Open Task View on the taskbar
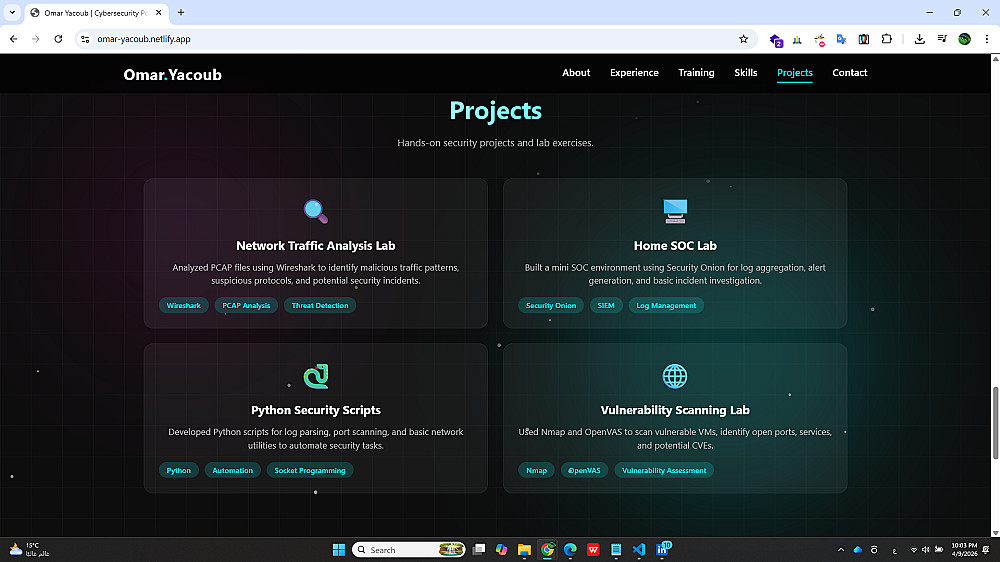Viewport: 1000px width, 562px height. 479,550
